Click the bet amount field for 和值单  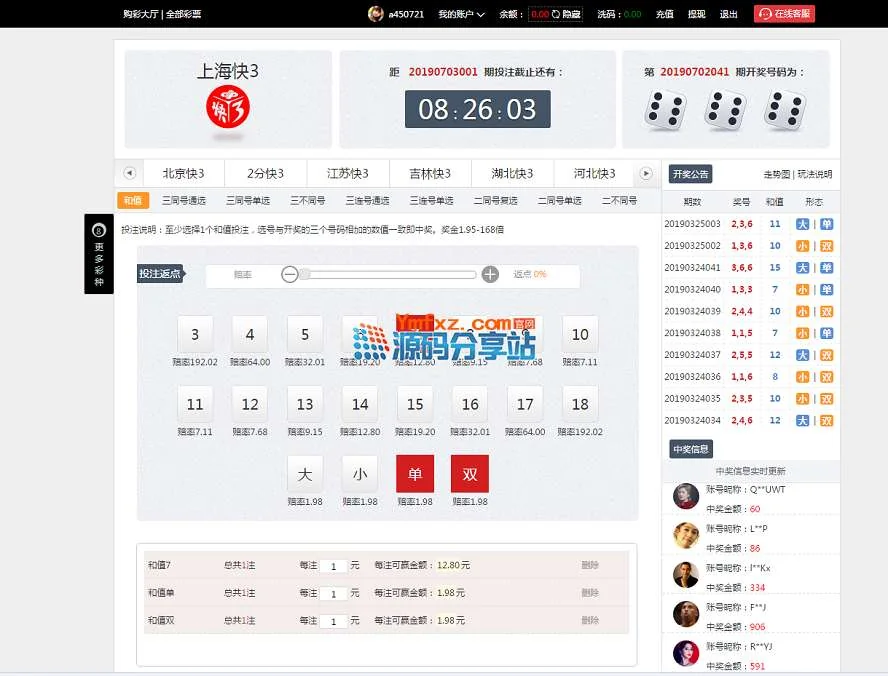click(333, 594)
